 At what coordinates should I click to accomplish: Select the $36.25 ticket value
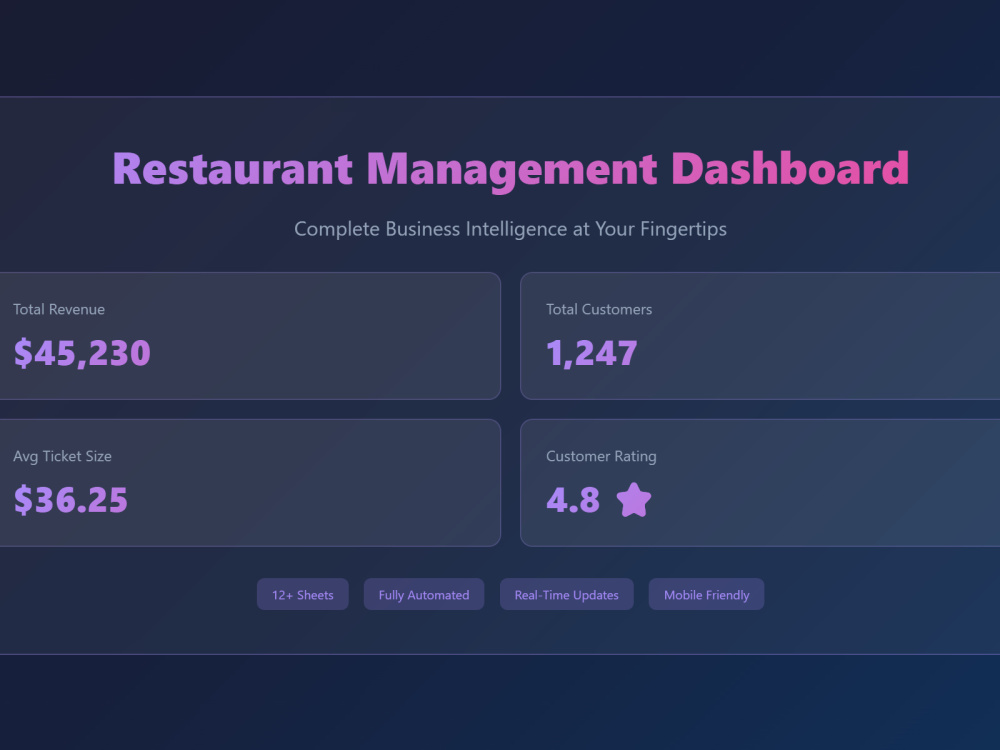(x=71, y=499)
